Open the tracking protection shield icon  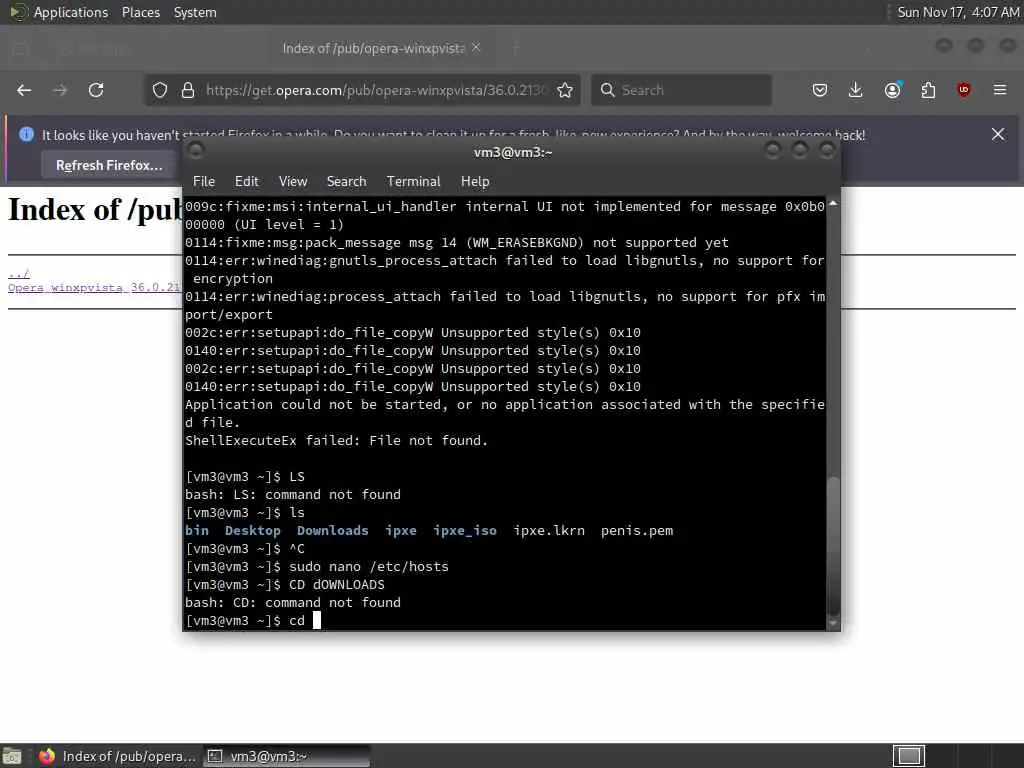[x=160, y=90]
